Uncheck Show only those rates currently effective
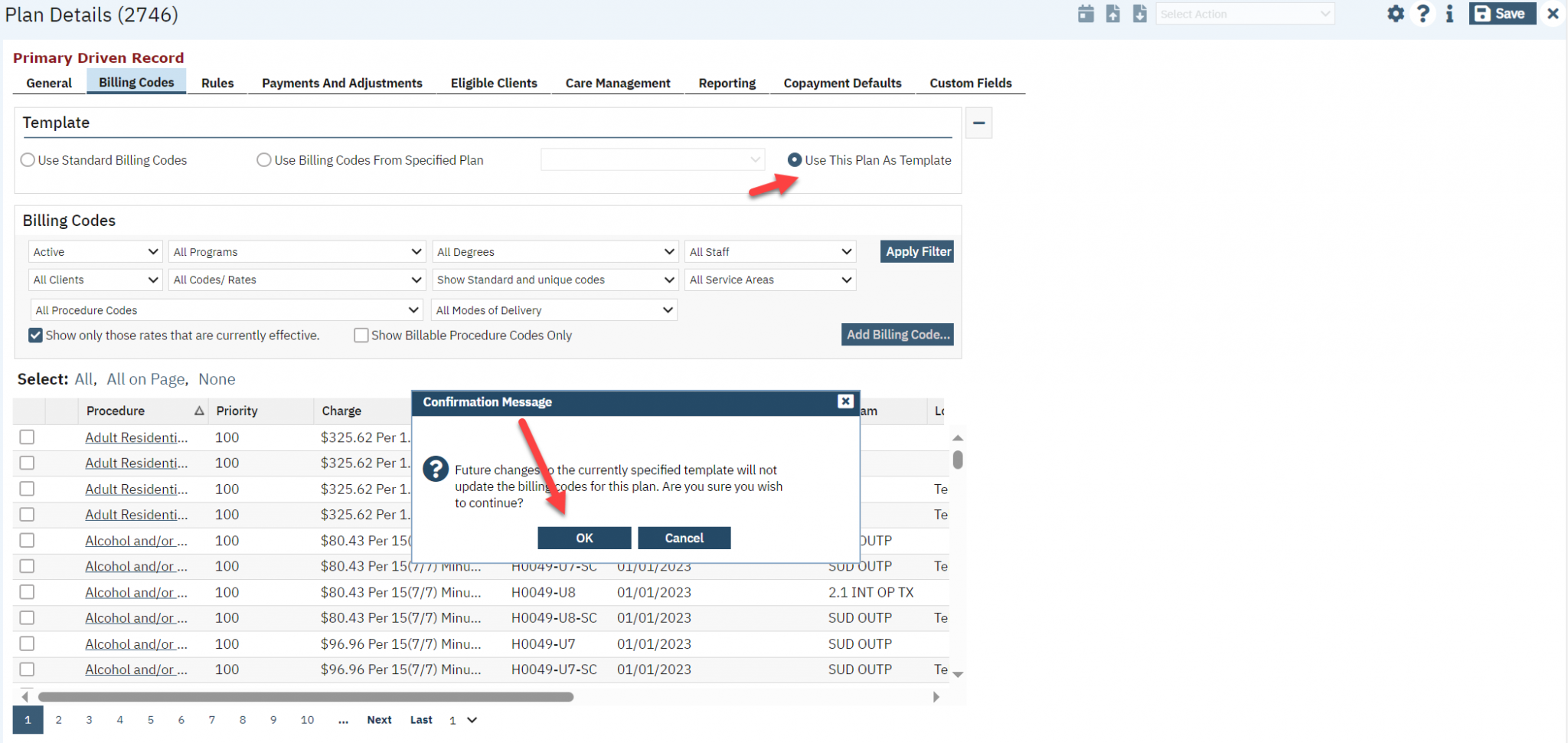 pyautogui.click(x=35, y=335)
